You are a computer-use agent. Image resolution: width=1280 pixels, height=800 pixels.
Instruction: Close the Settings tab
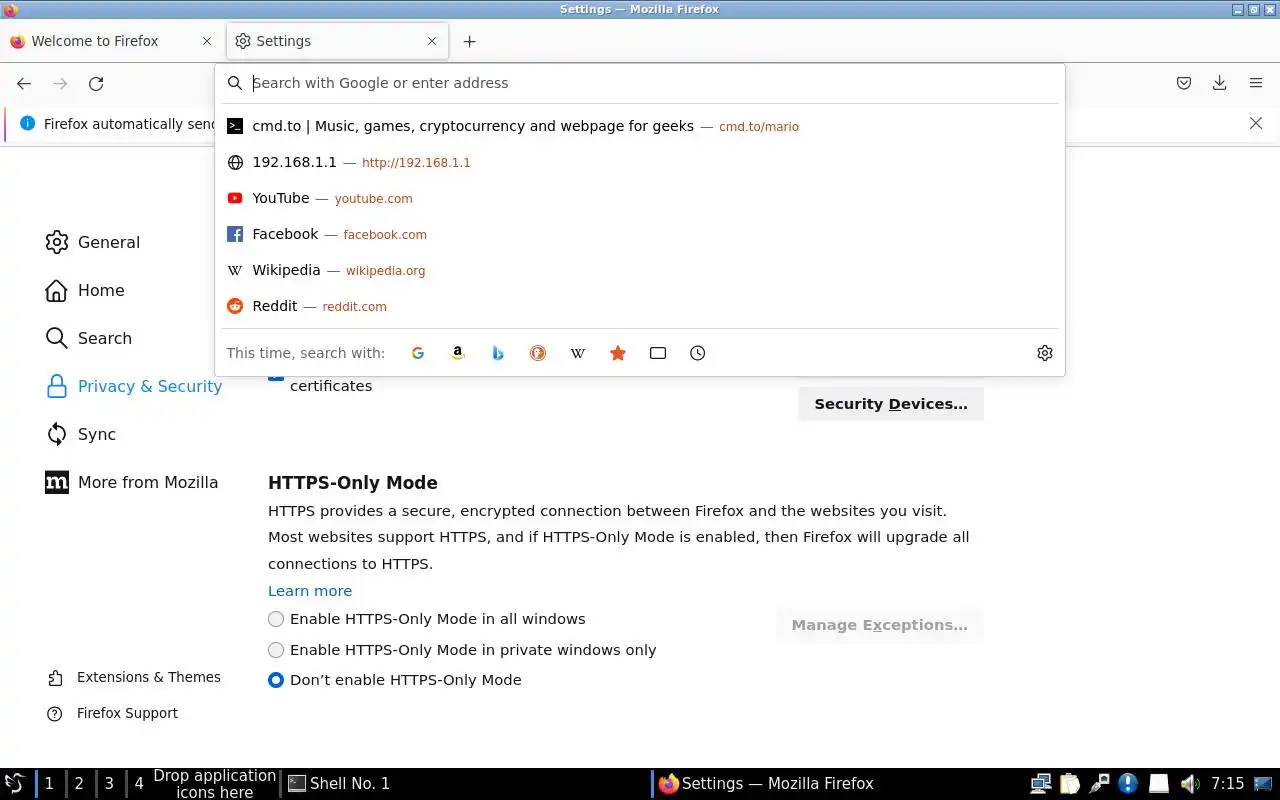[432, 41]
